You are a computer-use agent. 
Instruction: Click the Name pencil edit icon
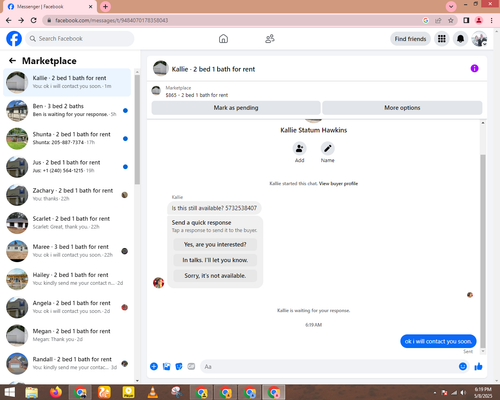(x=328, y=148)
